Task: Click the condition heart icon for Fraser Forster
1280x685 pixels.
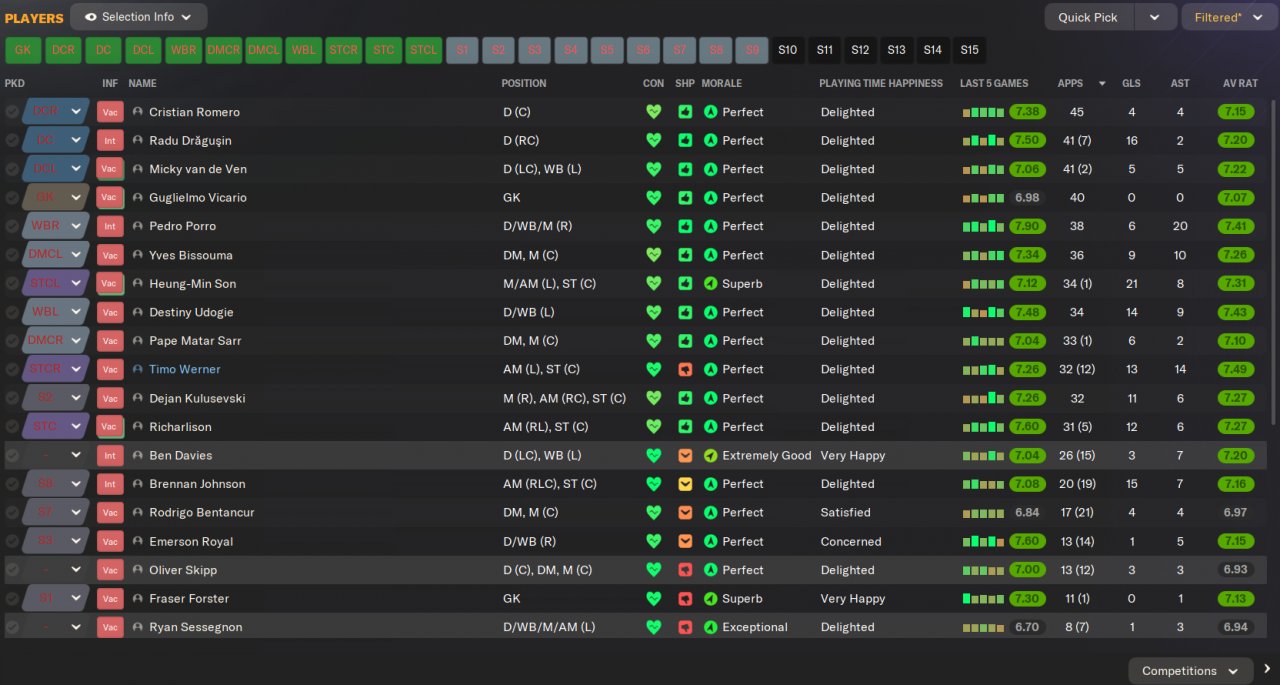Action: pos(654,599)
